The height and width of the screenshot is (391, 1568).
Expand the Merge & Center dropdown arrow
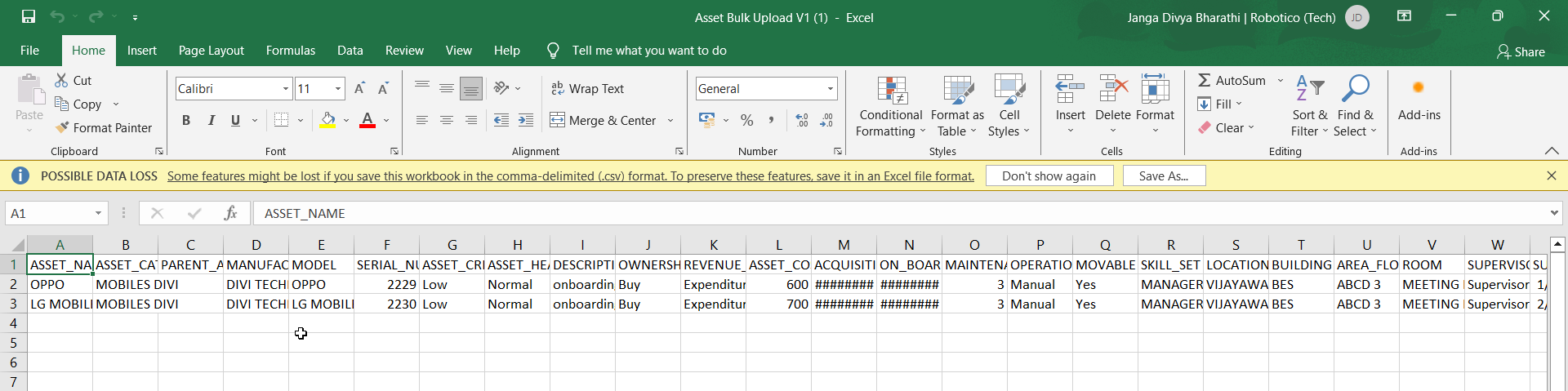click(670, 120)
